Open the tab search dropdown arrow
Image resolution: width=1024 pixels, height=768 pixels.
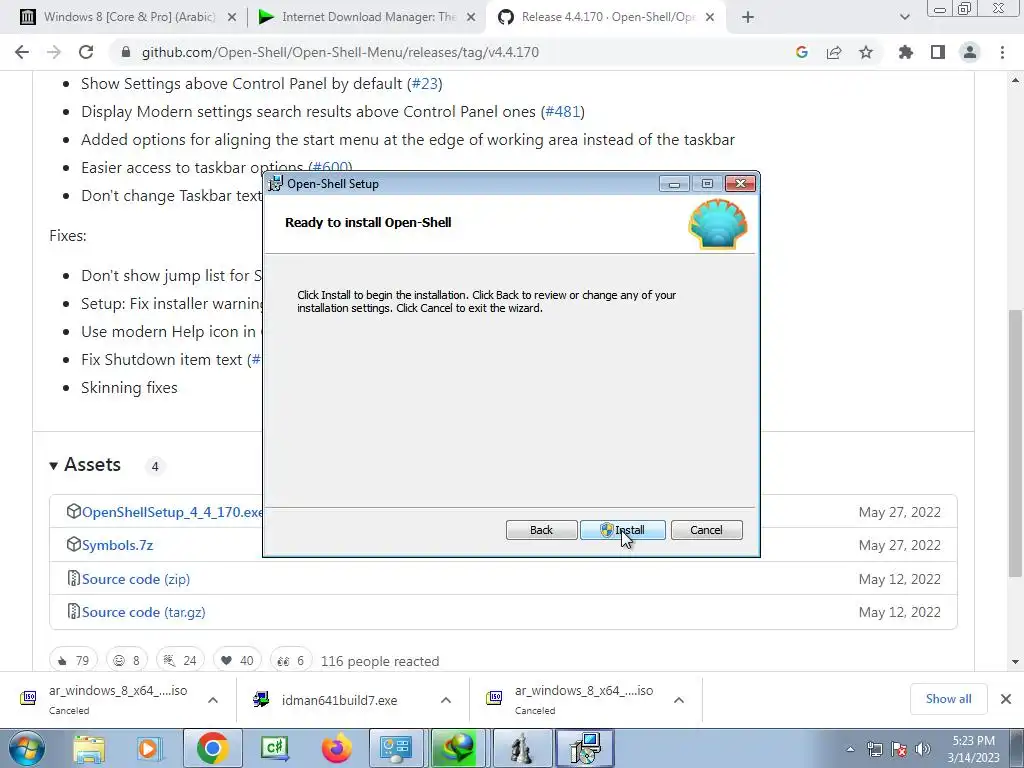(x=904, y=18)
